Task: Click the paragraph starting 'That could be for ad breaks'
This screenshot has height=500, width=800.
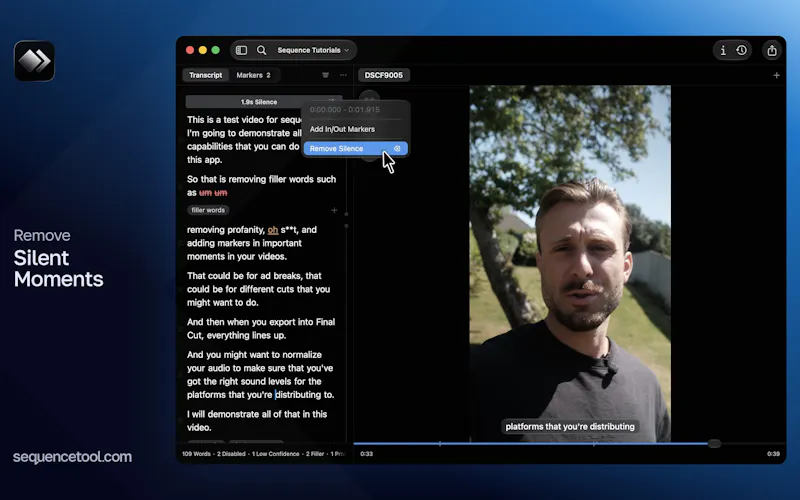Action: tap(258, 289)
